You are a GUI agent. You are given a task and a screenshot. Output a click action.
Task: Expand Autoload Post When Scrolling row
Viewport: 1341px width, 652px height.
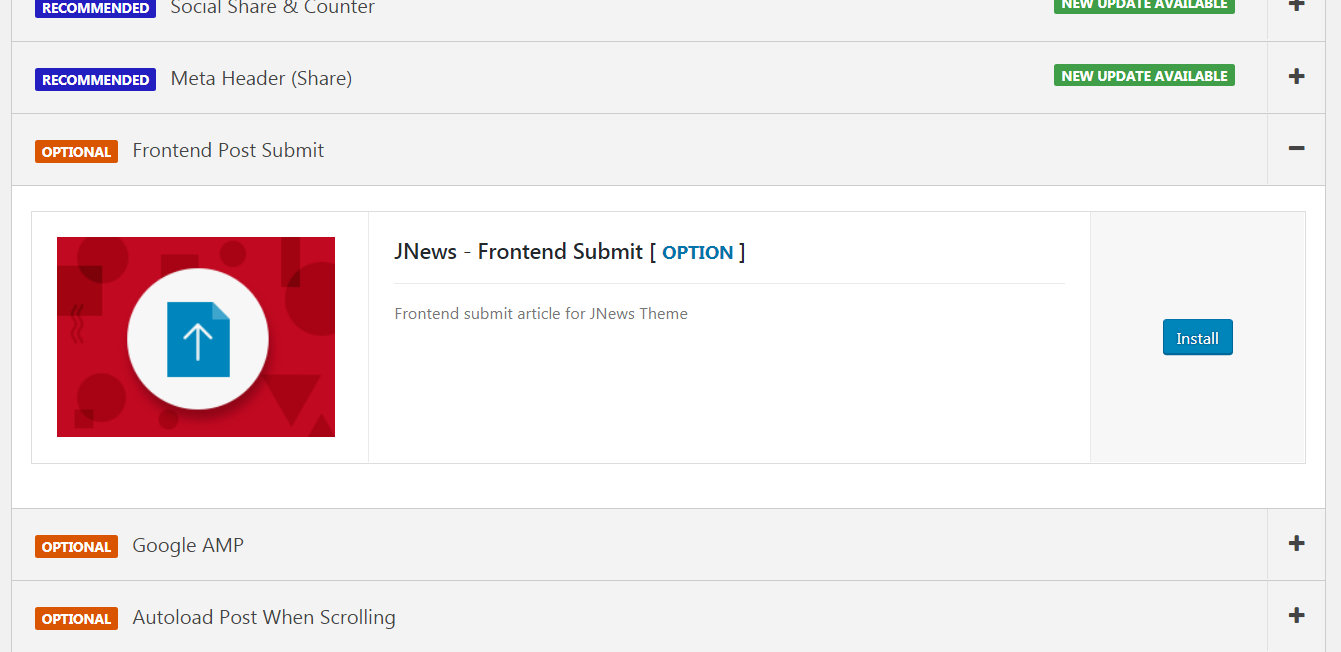[1296, 616]
